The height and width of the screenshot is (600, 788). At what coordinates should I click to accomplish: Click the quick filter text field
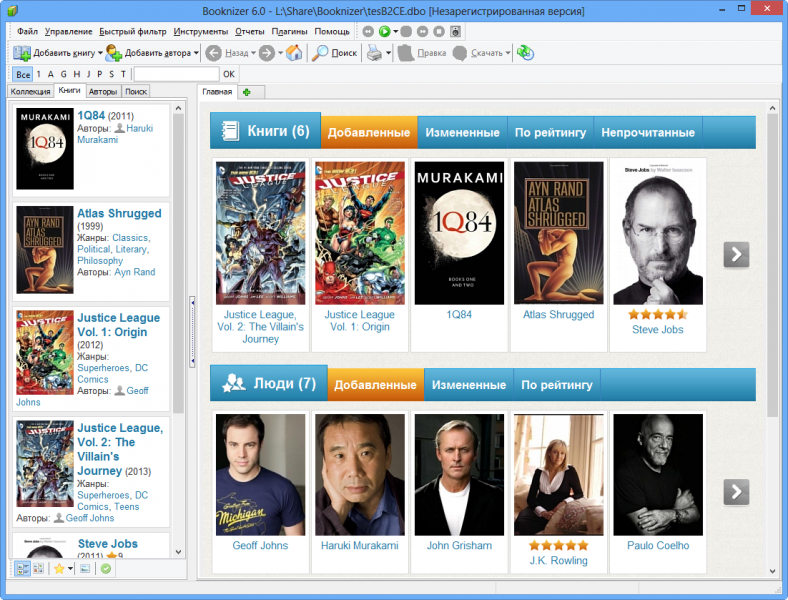click(x=176, y=74)
